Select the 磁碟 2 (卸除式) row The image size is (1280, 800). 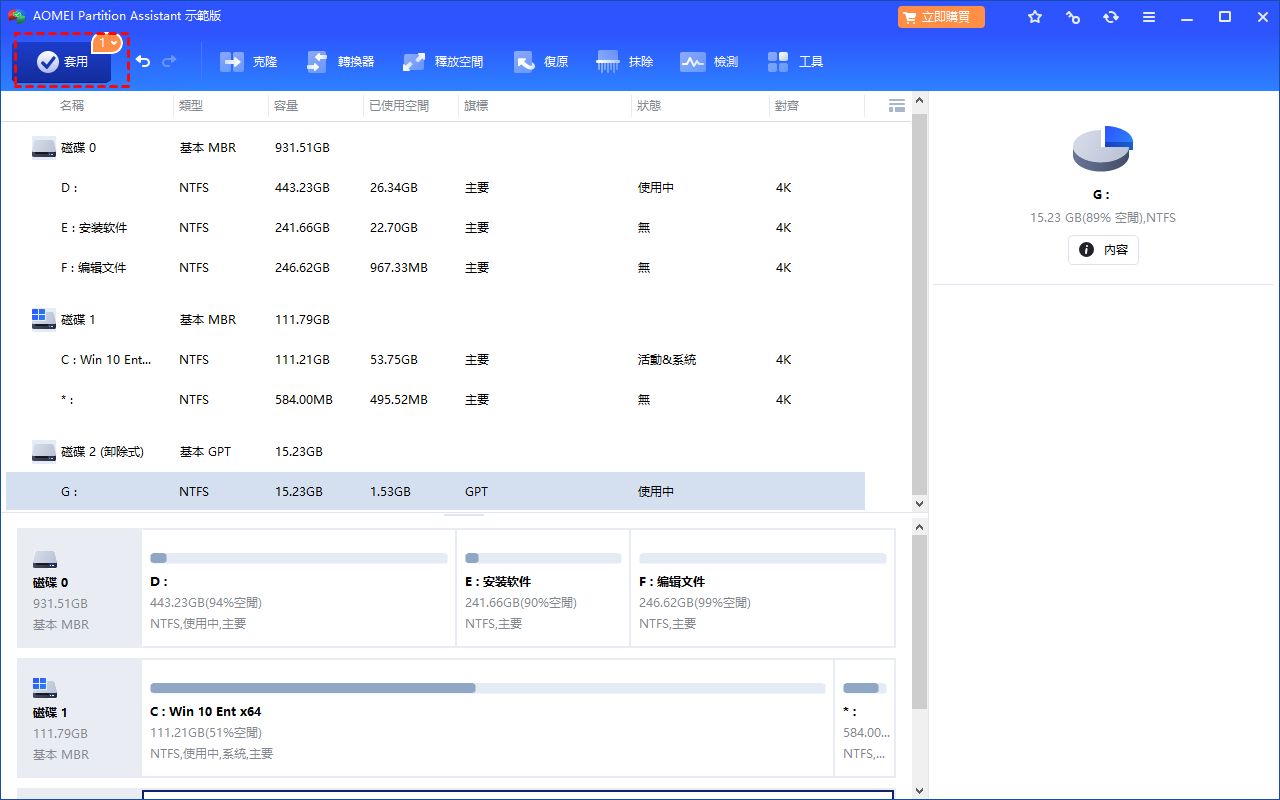point(435,452)
